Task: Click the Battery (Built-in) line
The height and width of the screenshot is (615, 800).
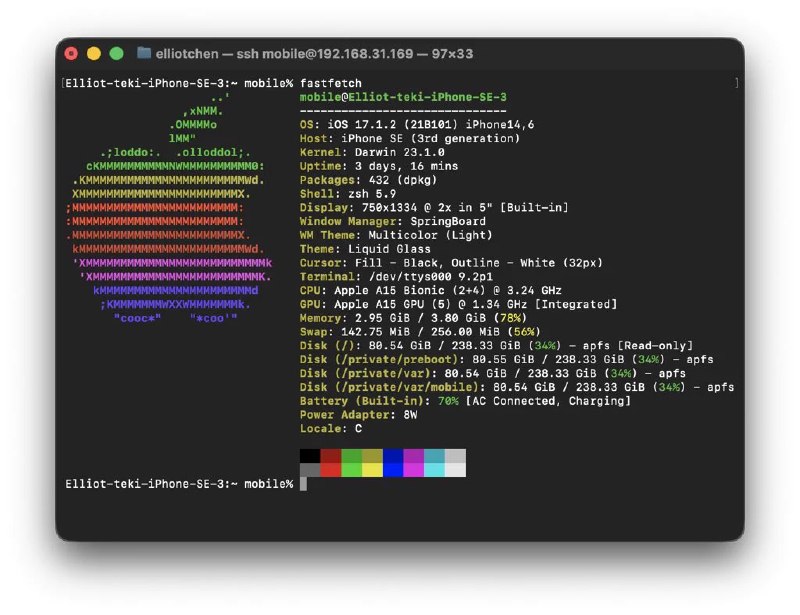Action: (465, 401)
